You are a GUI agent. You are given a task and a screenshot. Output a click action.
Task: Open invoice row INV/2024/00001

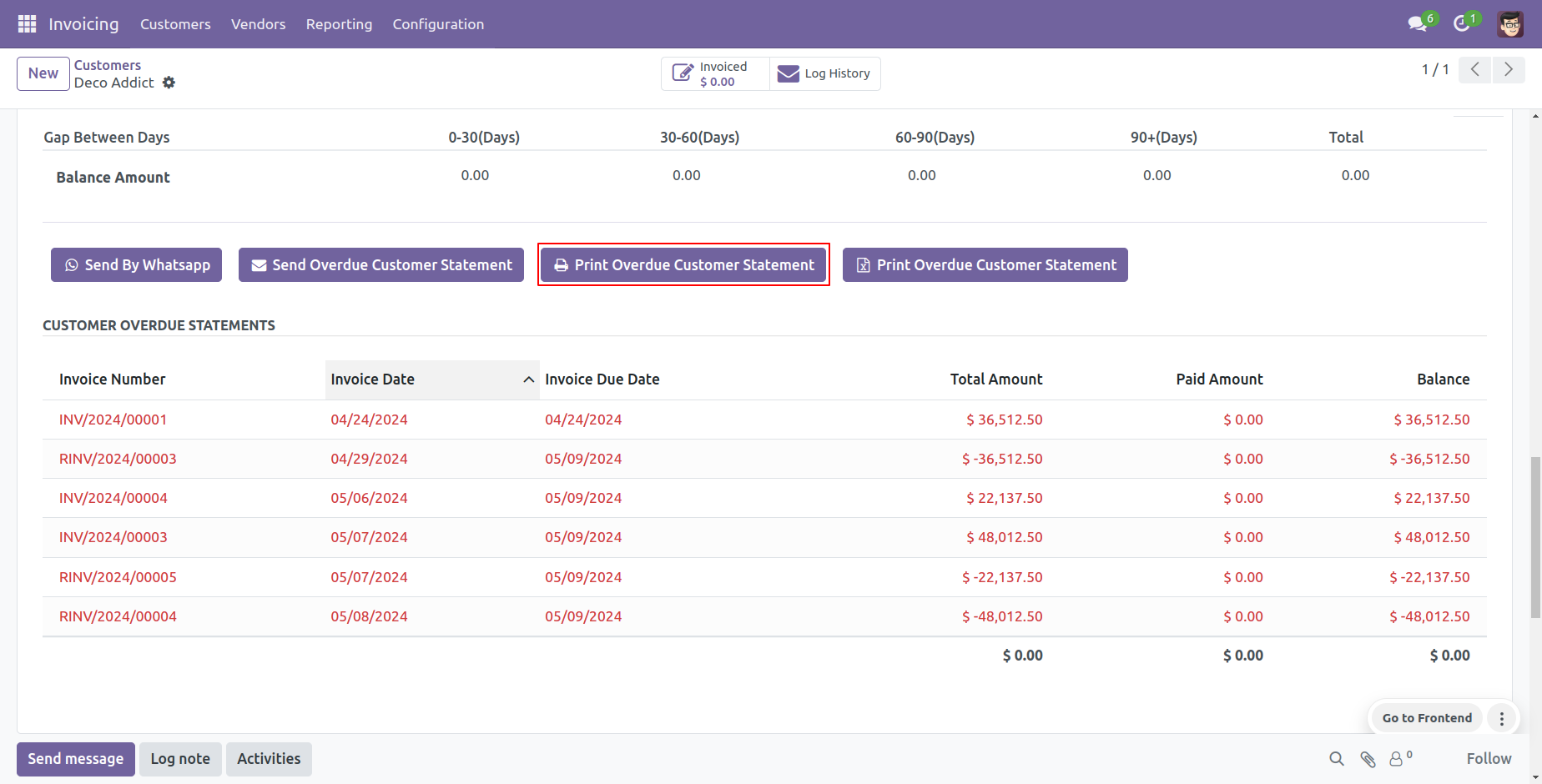(764, 420)
